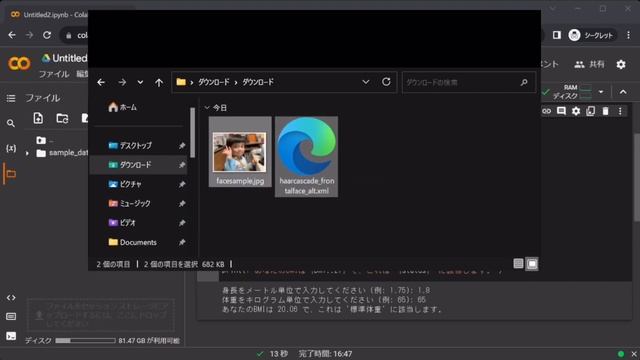The width and height of the screenshot is (640, 360).
Task: Open the cell editor settings gear
Action: pyautogui.click(x=576, y=111)
